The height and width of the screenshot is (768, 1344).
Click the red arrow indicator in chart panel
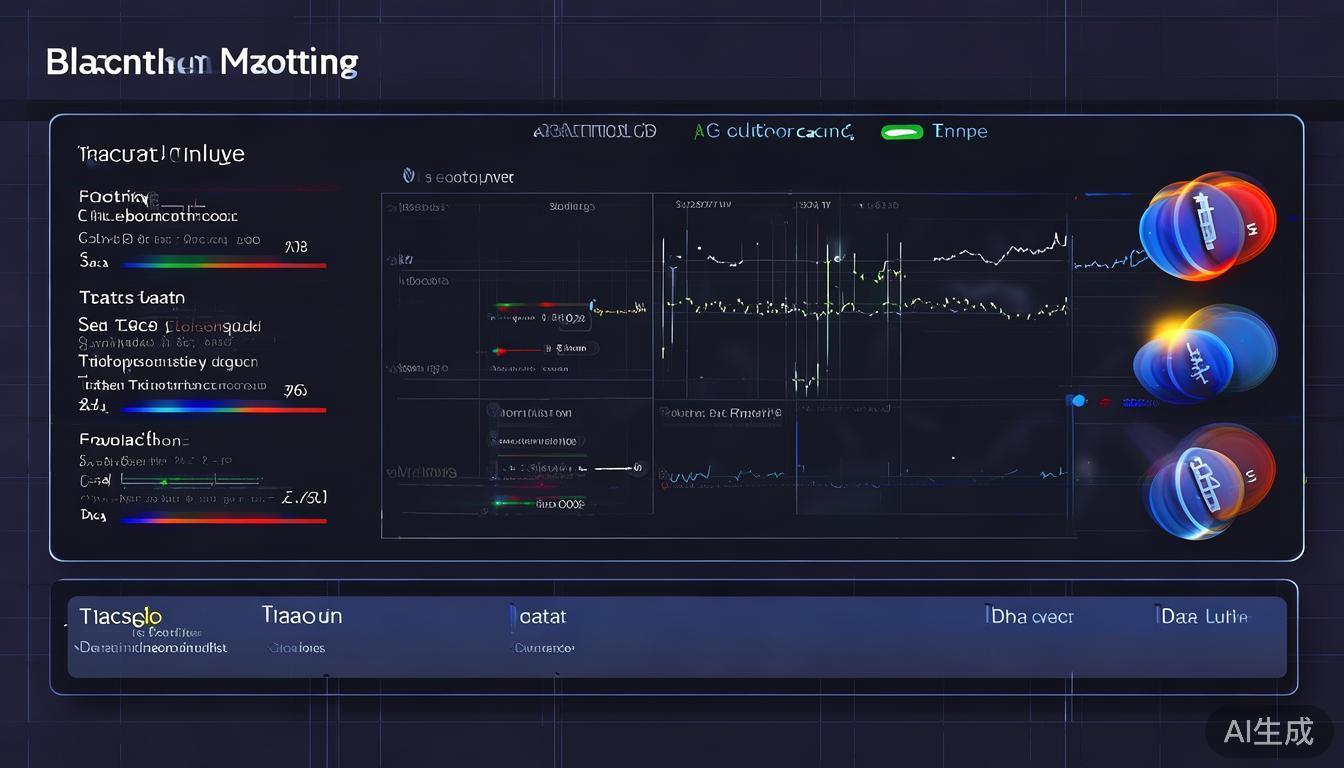(x=497, y=351)
